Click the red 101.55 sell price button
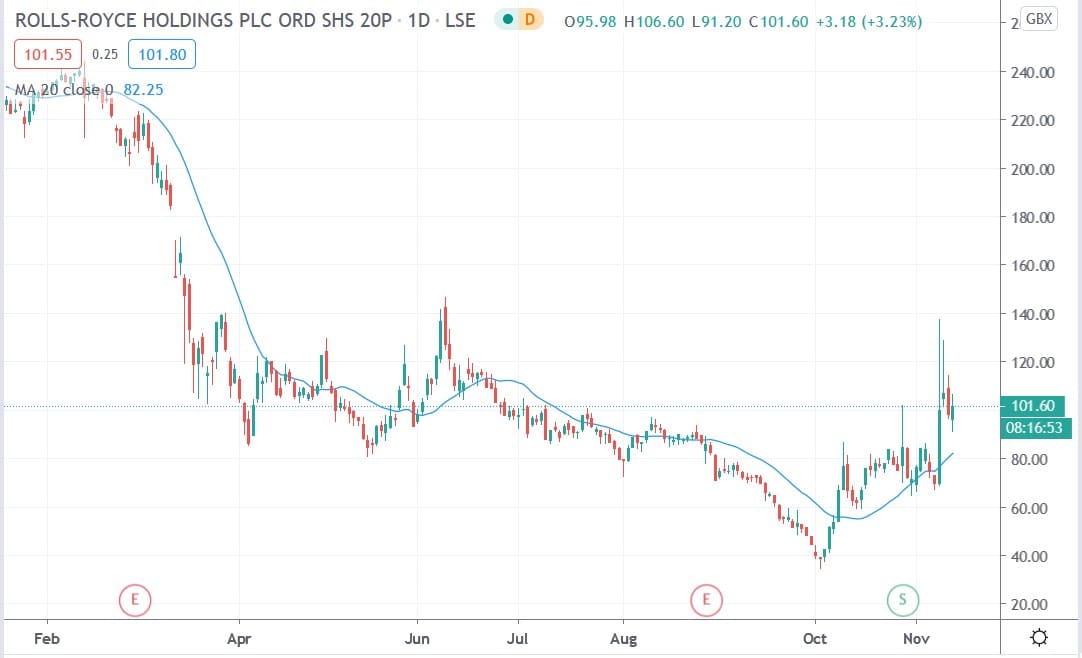The width and height of the screenshot is (1082, 658). click(48, 54)
